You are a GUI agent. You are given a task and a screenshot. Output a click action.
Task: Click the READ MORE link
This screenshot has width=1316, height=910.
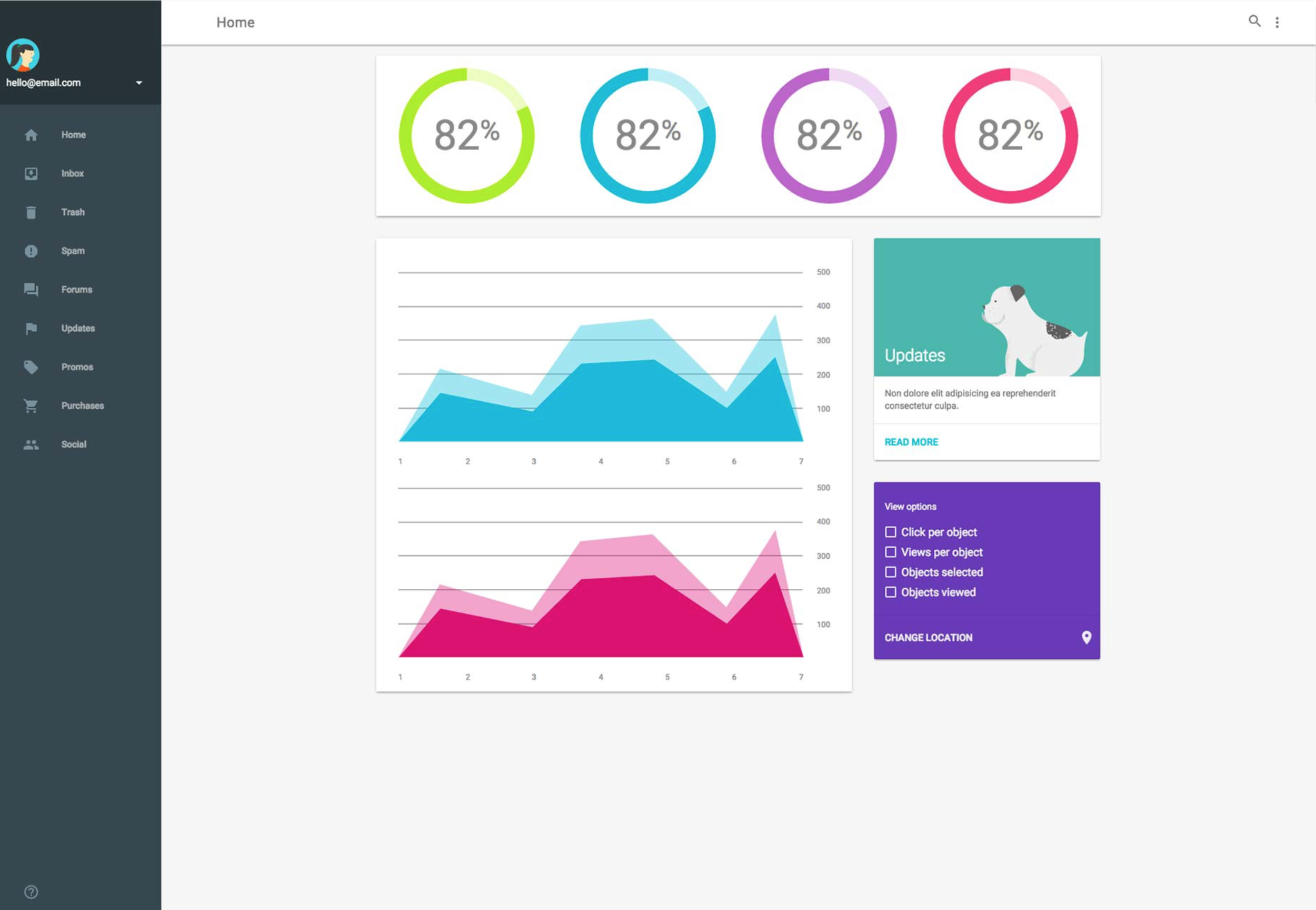911,442
